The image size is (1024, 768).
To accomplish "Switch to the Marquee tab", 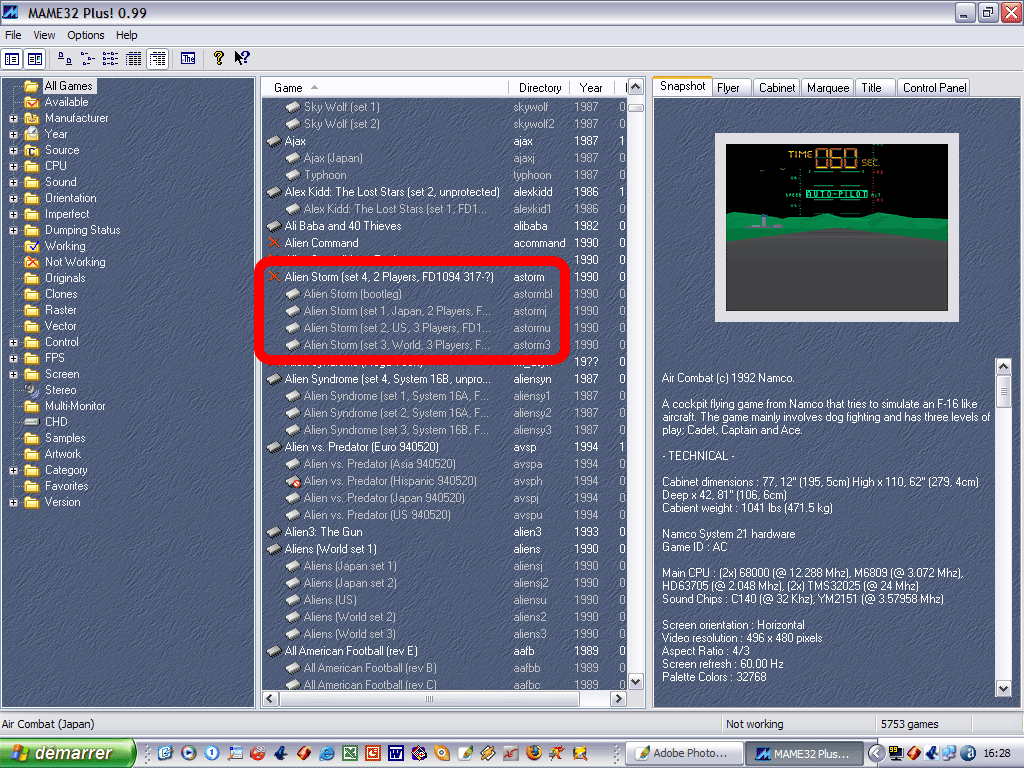I will (x=828, y=88).
